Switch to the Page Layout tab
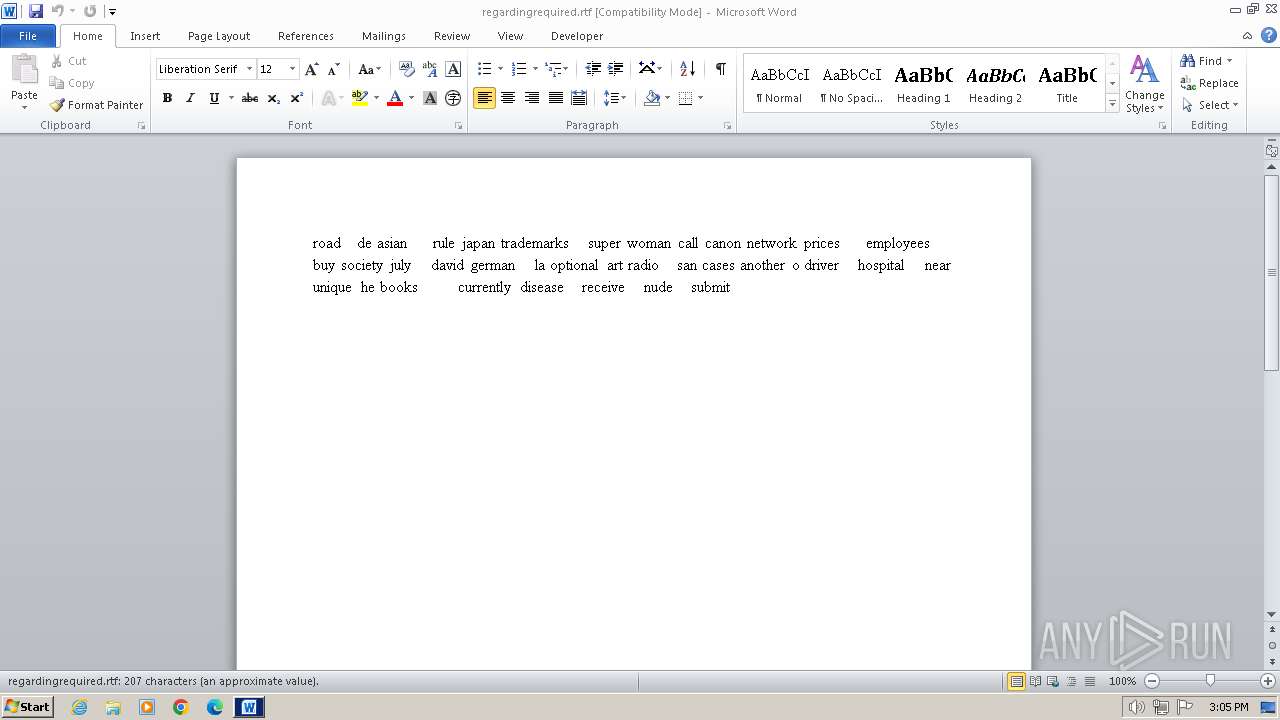This screenshot has height=720, width=1280. pos(219,36)
